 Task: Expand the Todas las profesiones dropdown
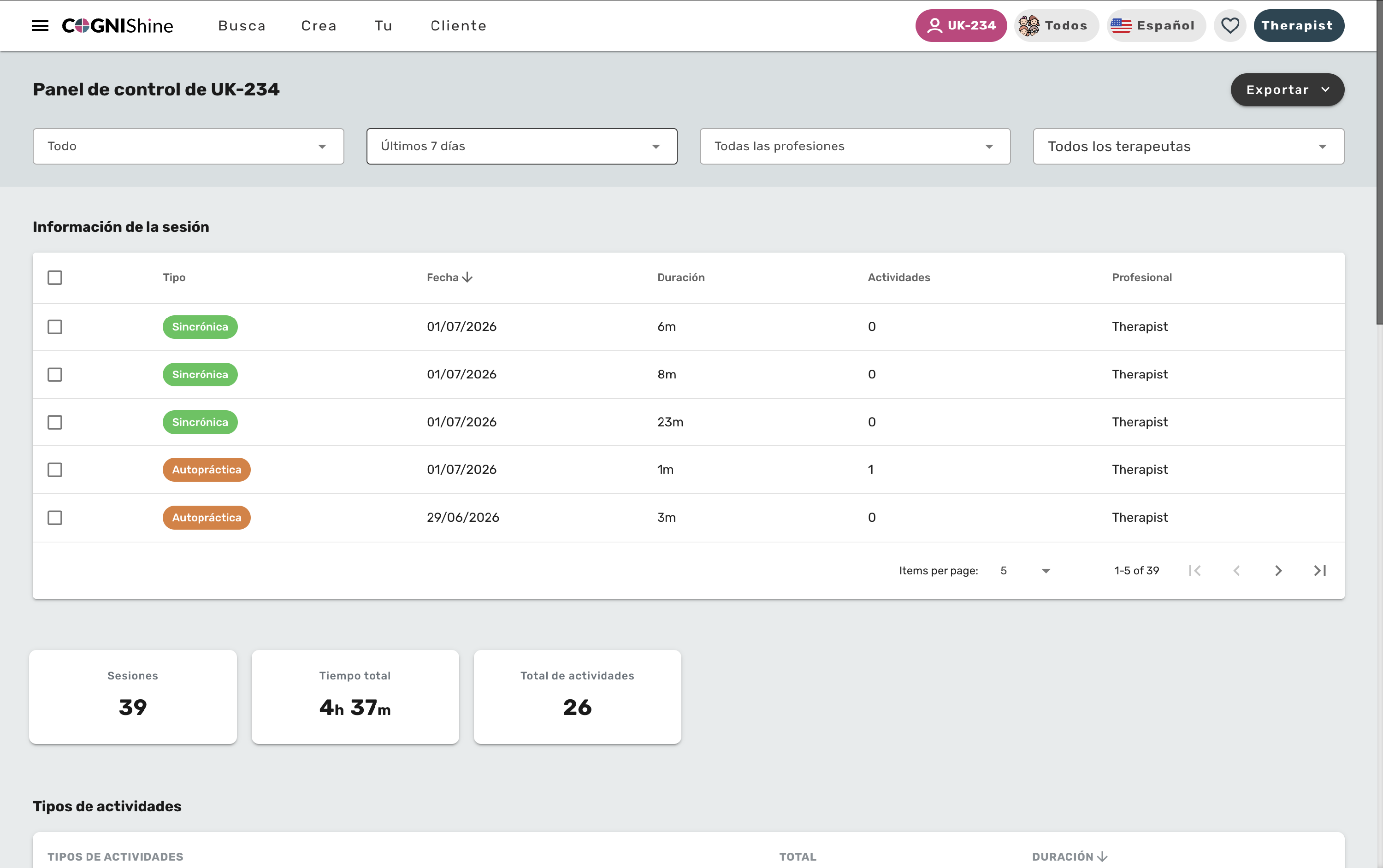tap(855, 147)
